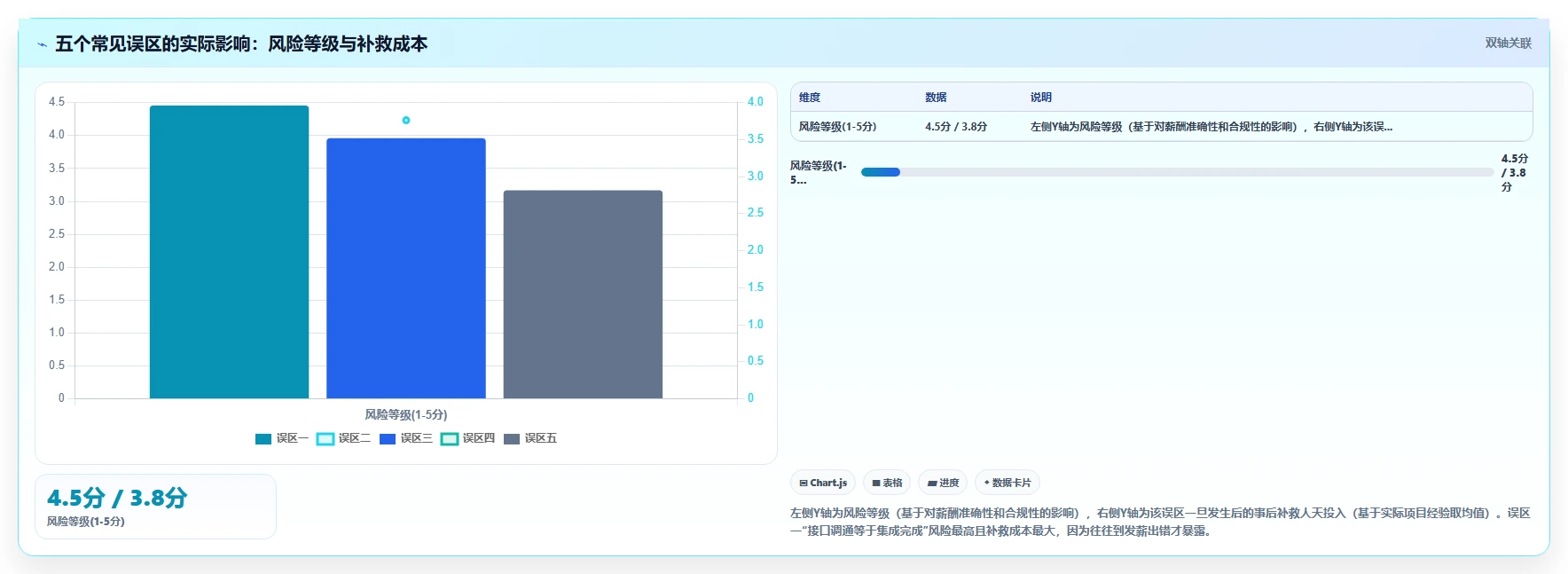Toggle the 误区三 legend swatch
The width and height of the screenshot is (1568, 574).
(388, 438)
